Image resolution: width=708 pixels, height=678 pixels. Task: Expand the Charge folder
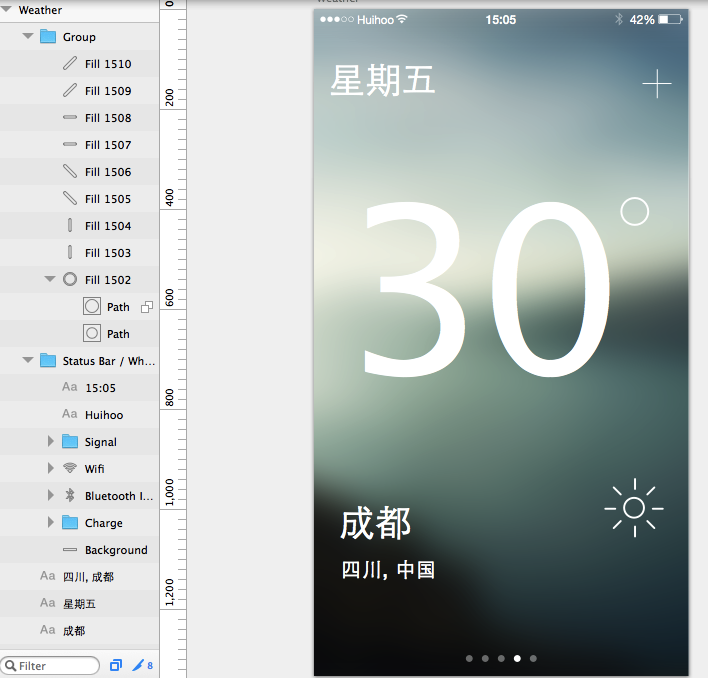(x=51, y=523)
